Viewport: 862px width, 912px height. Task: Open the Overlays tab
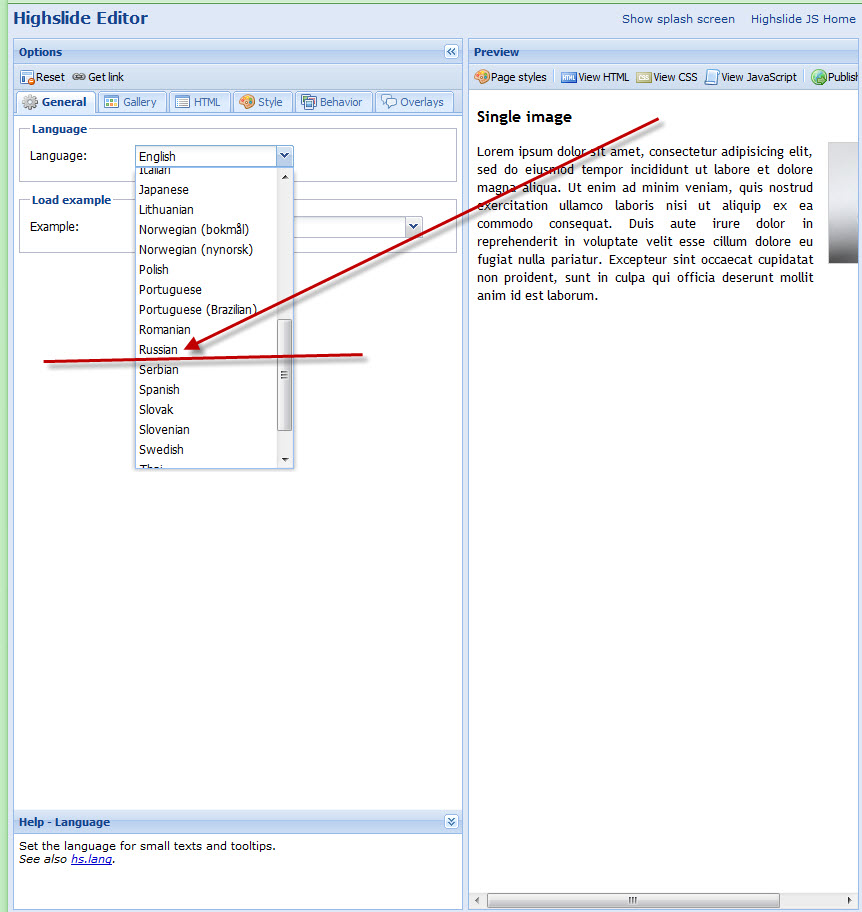click(x=413, y=102)
